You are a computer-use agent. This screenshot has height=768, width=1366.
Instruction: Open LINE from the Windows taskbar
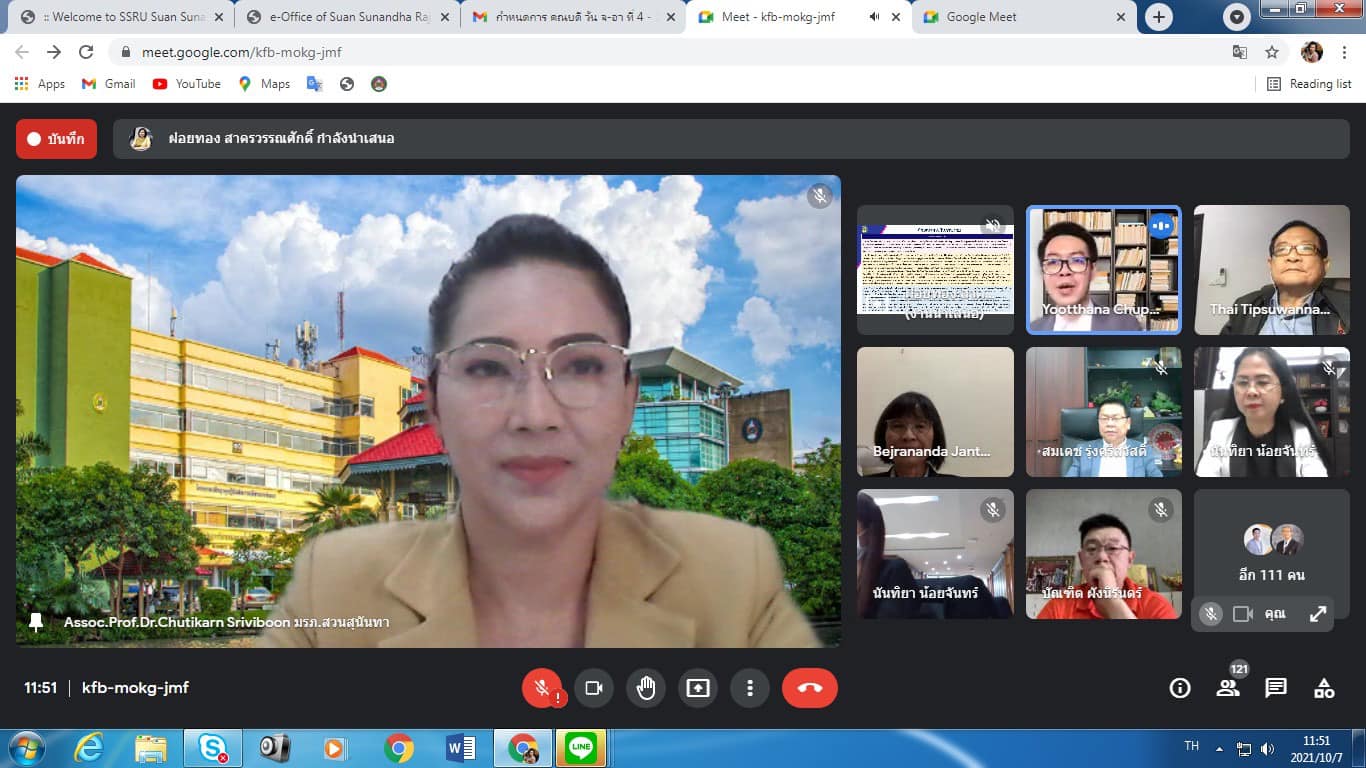pos(580,748)
